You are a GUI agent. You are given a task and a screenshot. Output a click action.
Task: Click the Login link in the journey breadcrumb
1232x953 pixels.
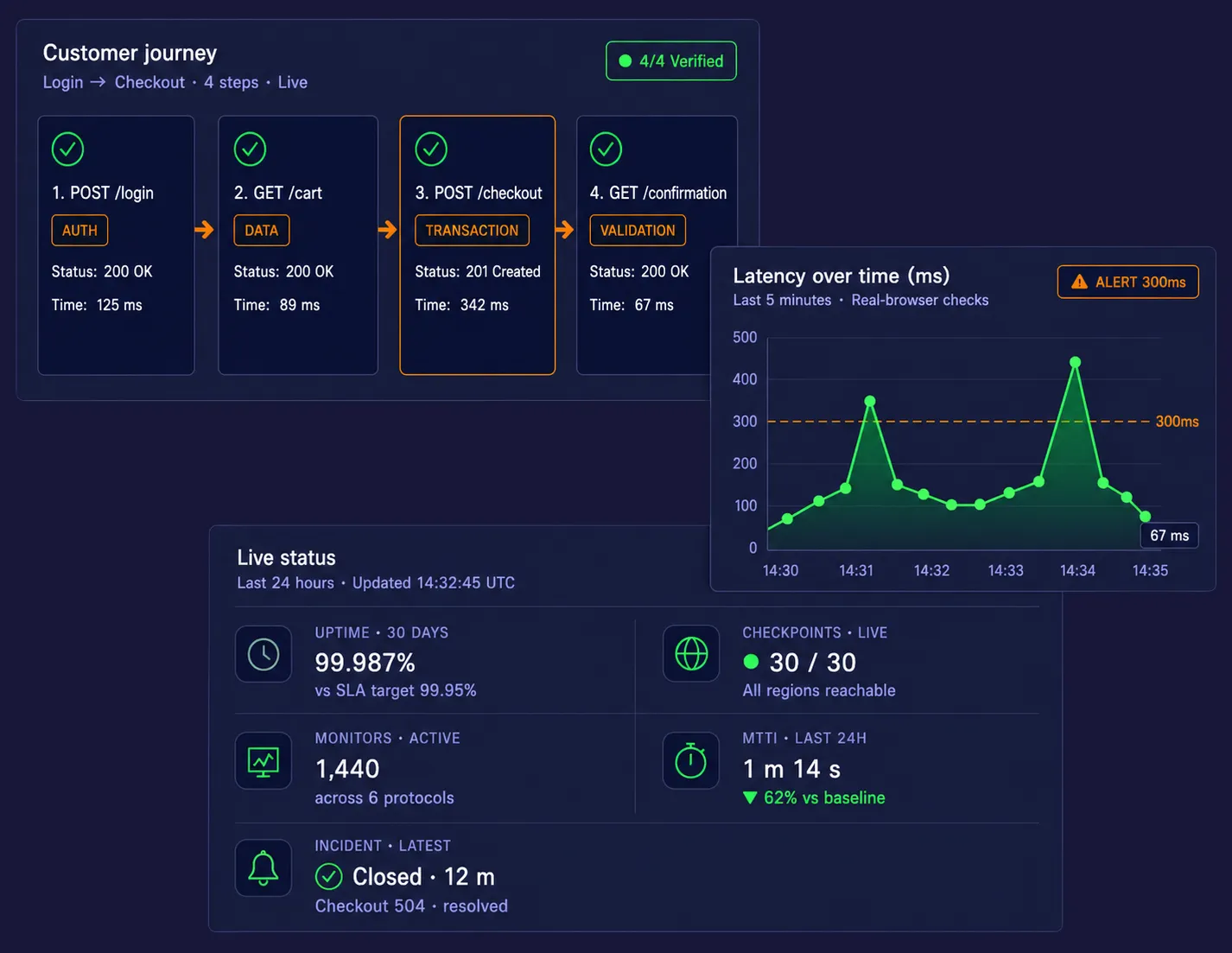[x=63, y=82]
